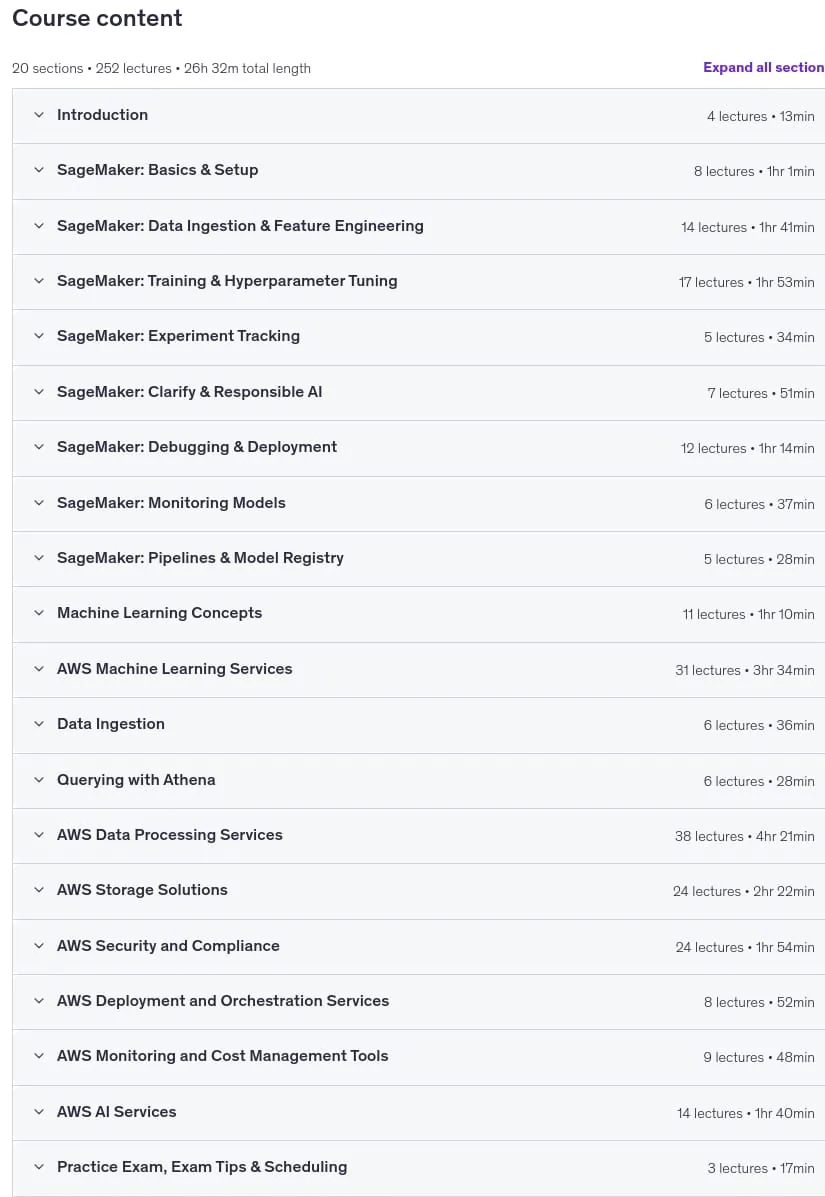The width and height of the screenshot is (825, 1197).
Task: Expand the AWS Storage Solutions row
Action: (418, 891)
